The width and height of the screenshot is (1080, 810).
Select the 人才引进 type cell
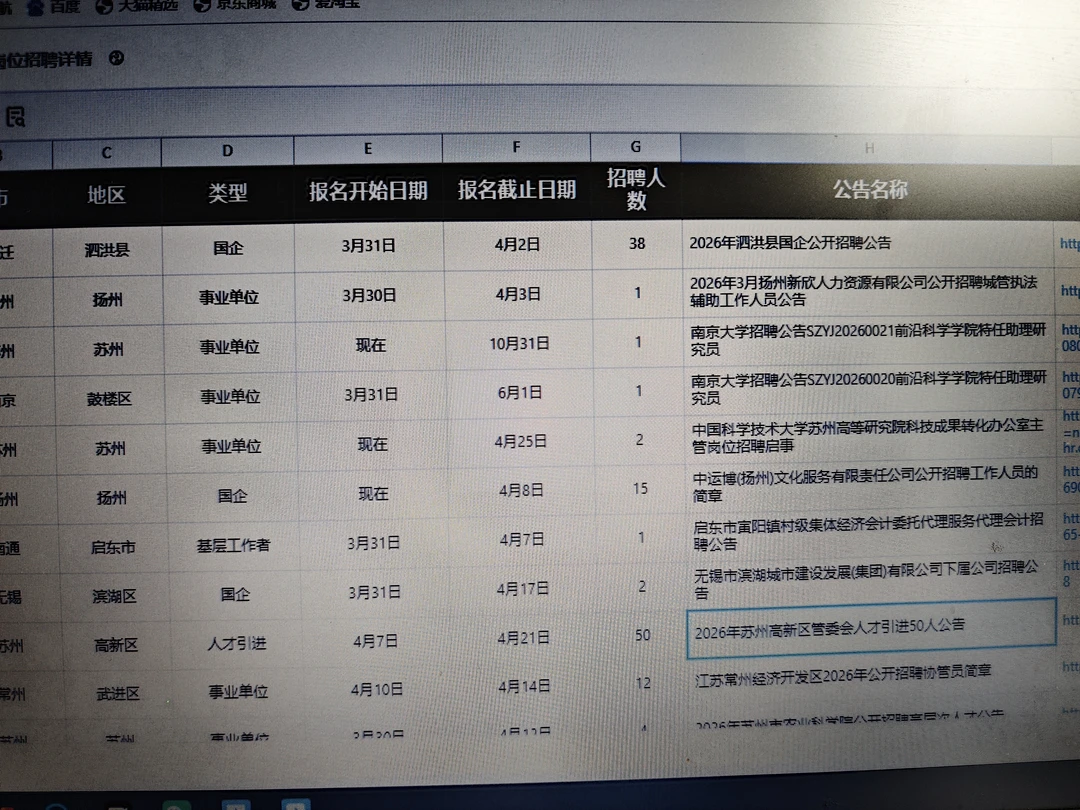pos(237,644)
